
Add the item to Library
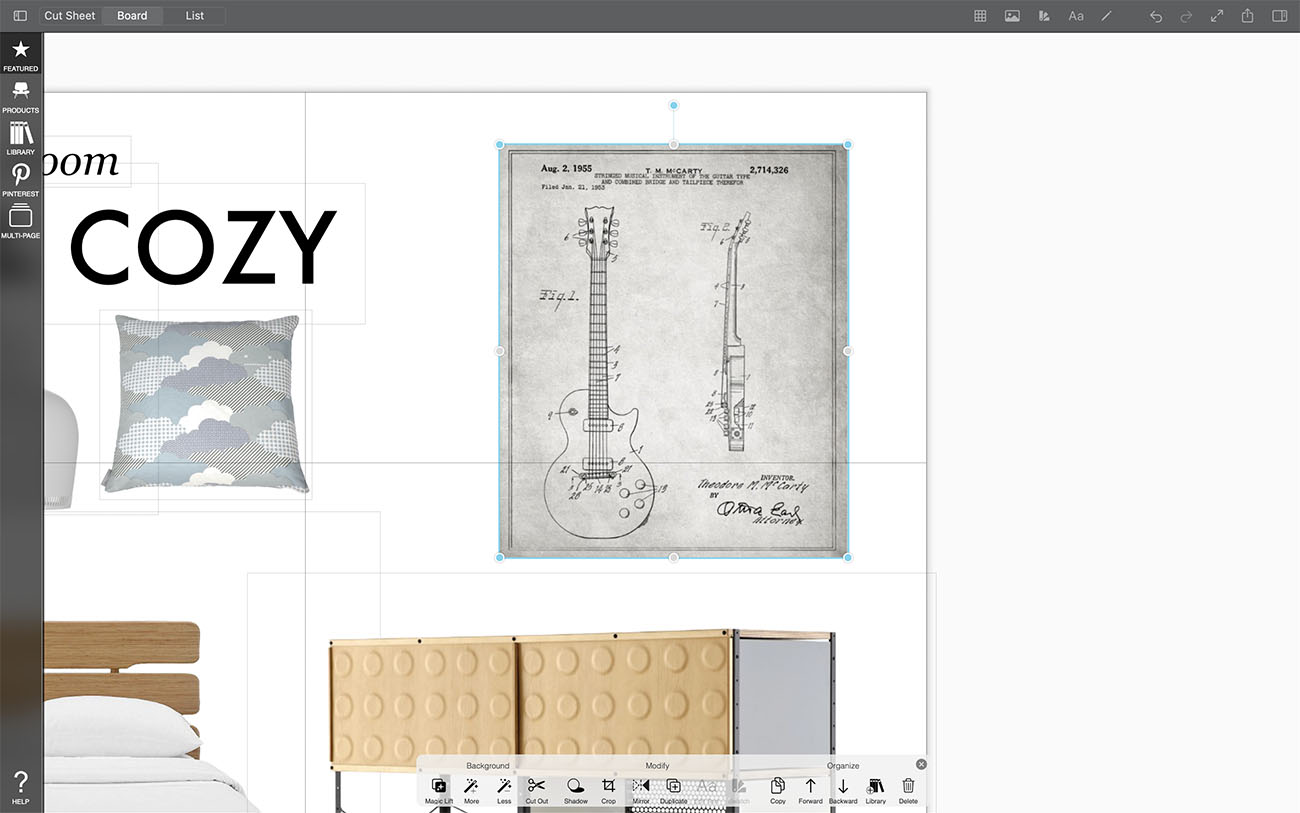click(876, 788)
